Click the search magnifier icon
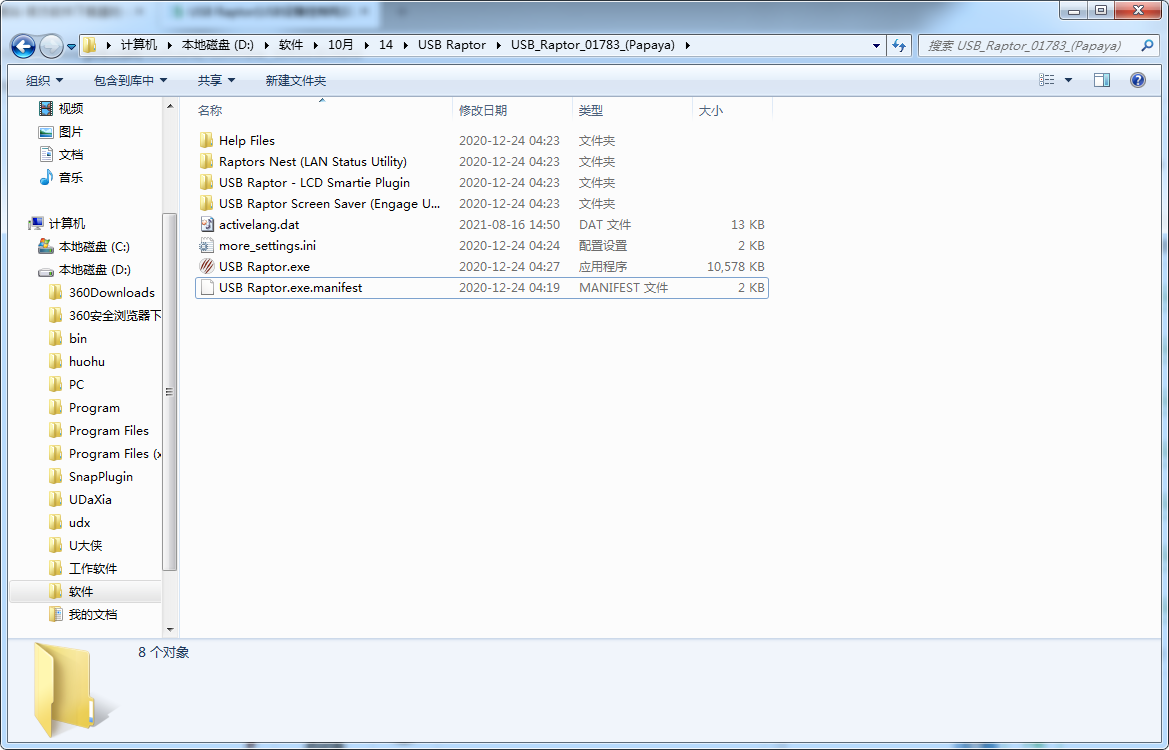Screen dimensions: 1169x750 [x=1147, y=45]
